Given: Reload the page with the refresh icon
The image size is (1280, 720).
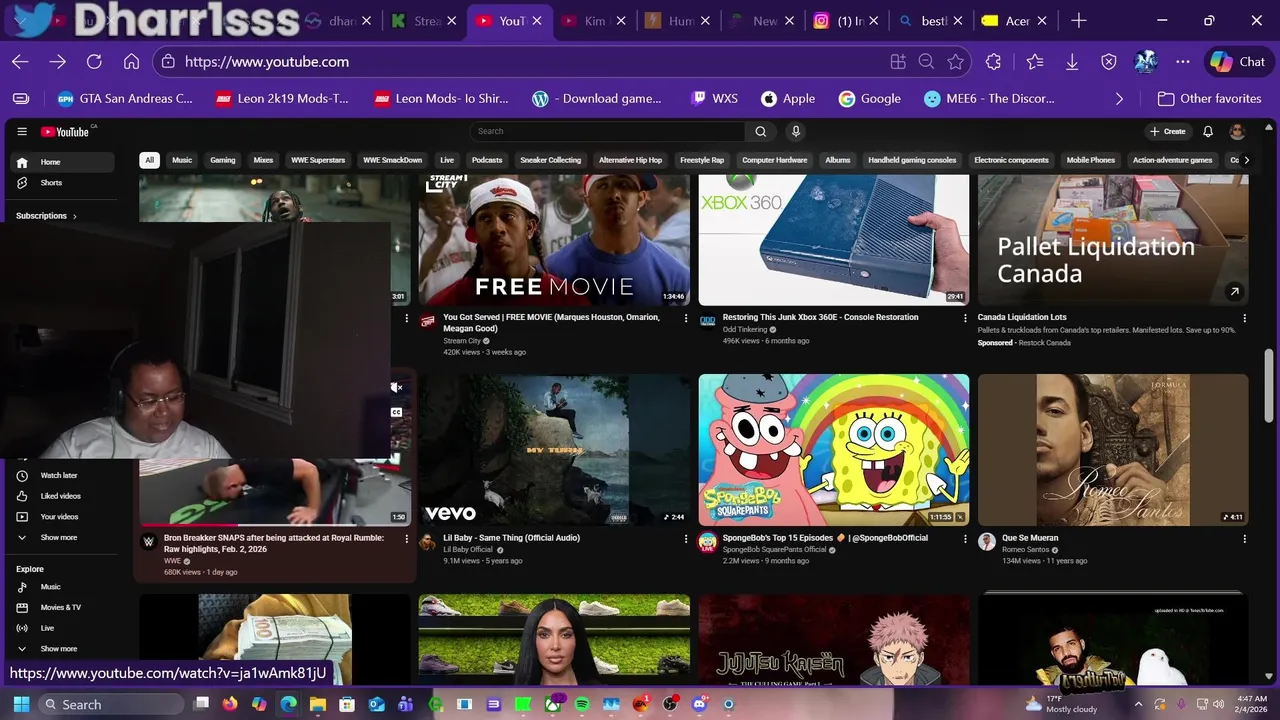Looking at the screenshot, I should [94, 62].
